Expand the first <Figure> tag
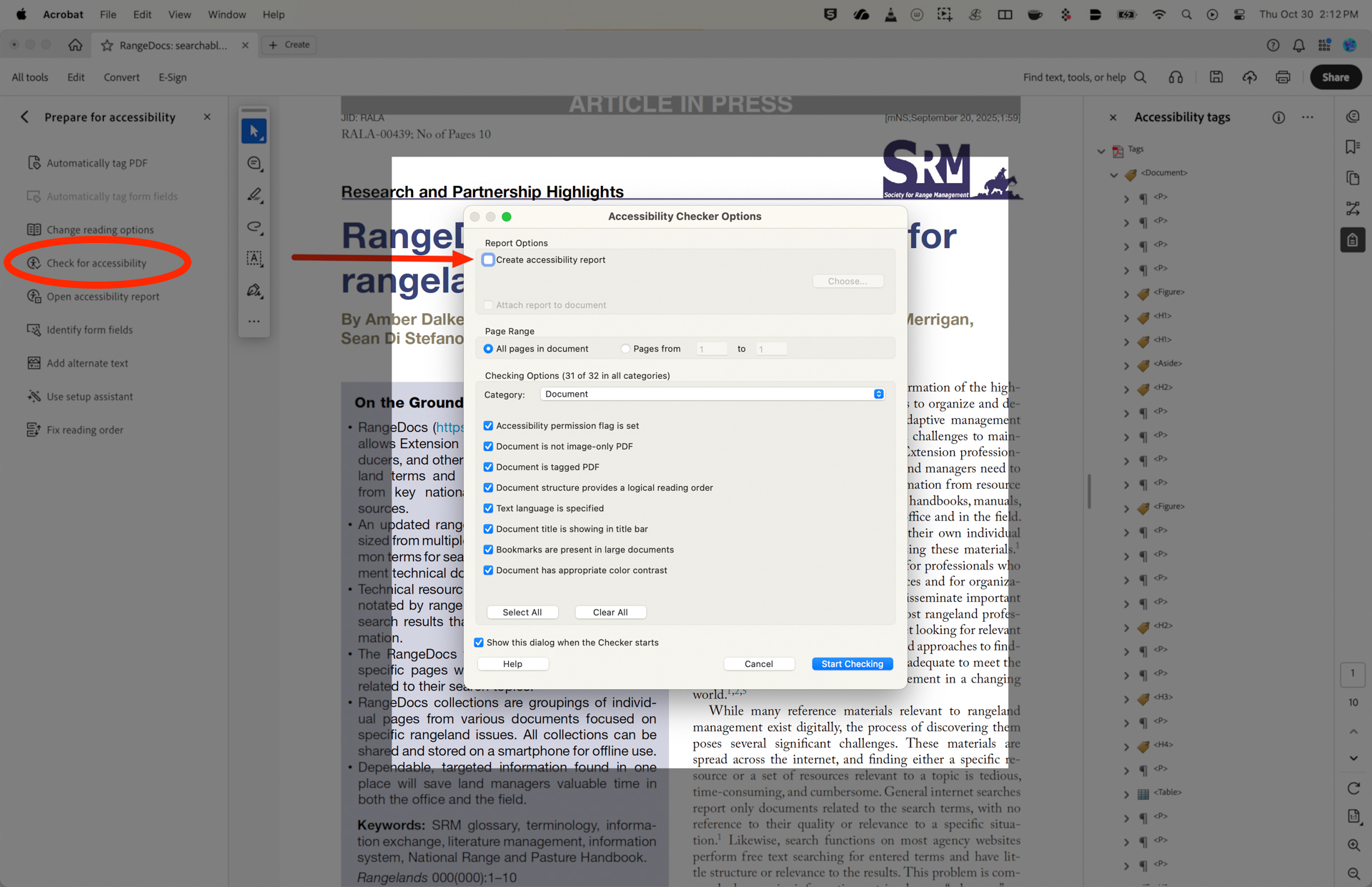Screen dimensions: 1372x887 1127,292
